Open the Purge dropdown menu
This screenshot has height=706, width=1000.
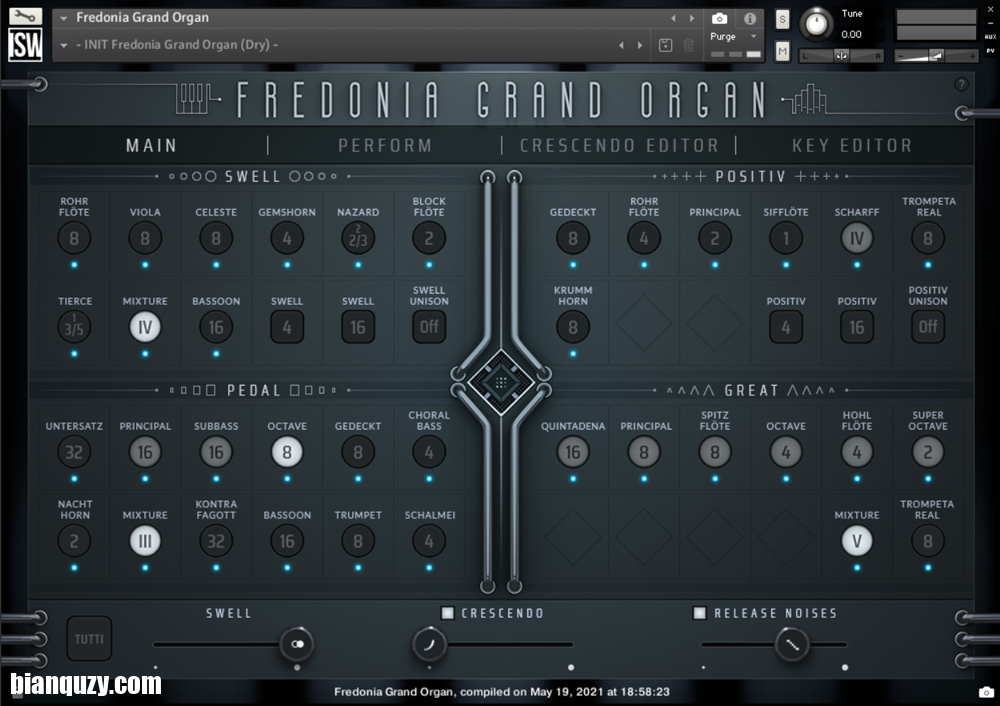(x=754, y=37)
